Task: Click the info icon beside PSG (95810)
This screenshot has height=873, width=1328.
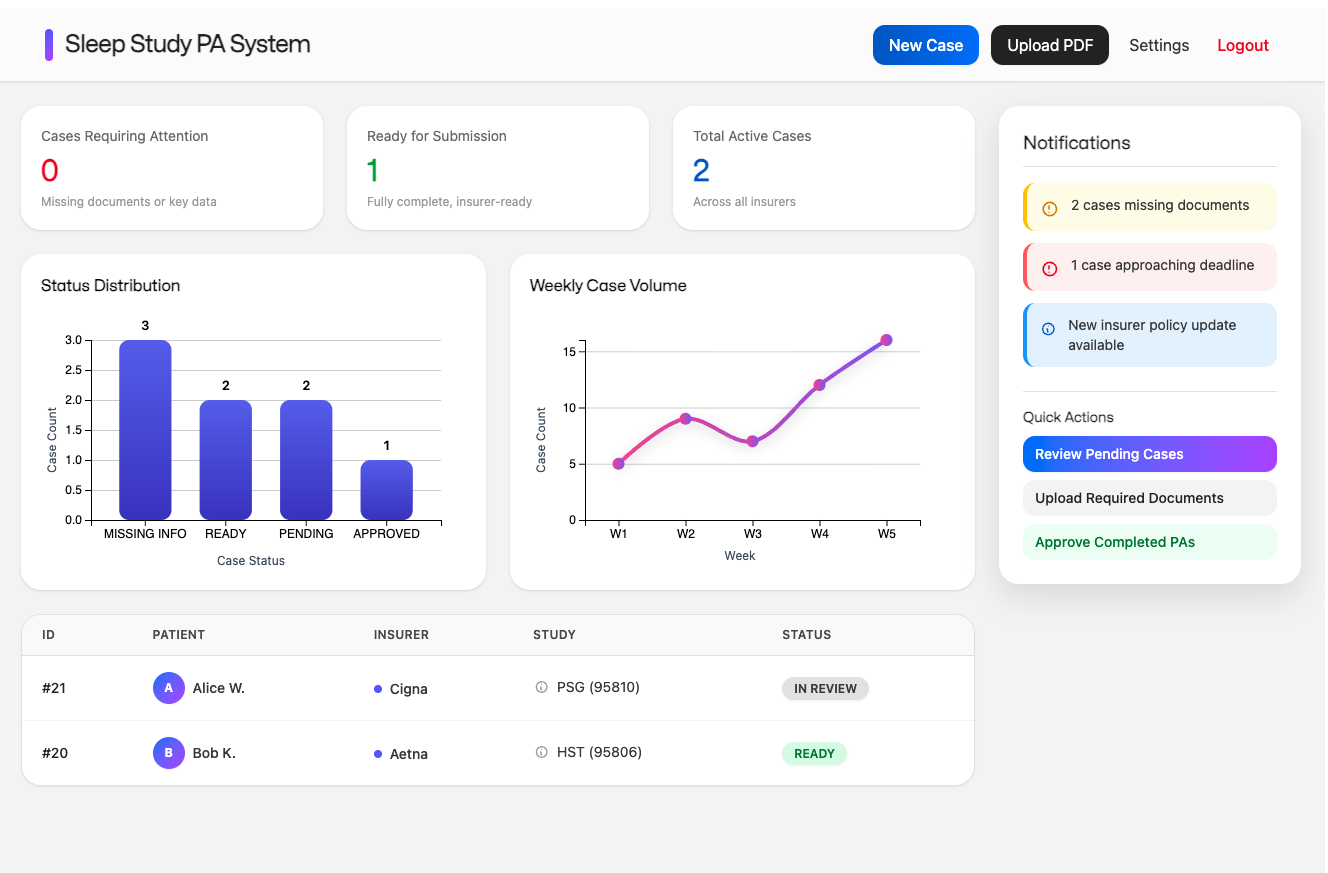Action: tap(542, 687)
